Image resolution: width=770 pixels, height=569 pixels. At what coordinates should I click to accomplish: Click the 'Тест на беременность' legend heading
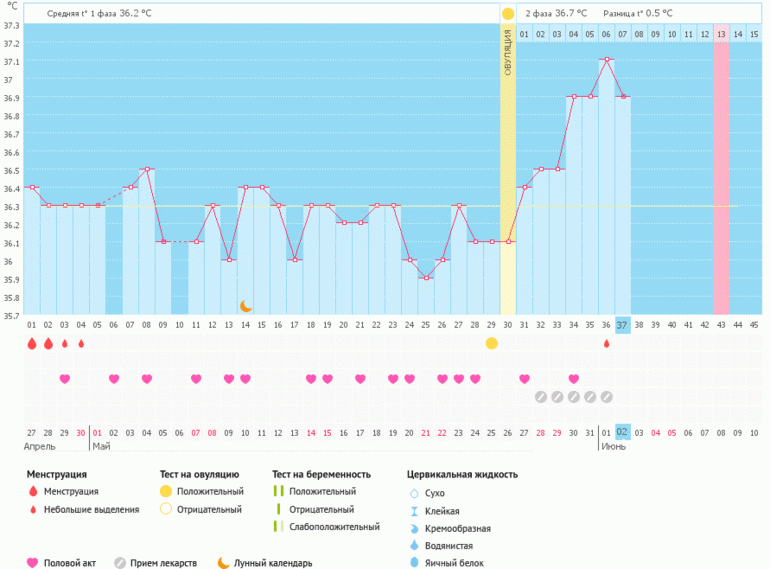[x=321, y=474]
